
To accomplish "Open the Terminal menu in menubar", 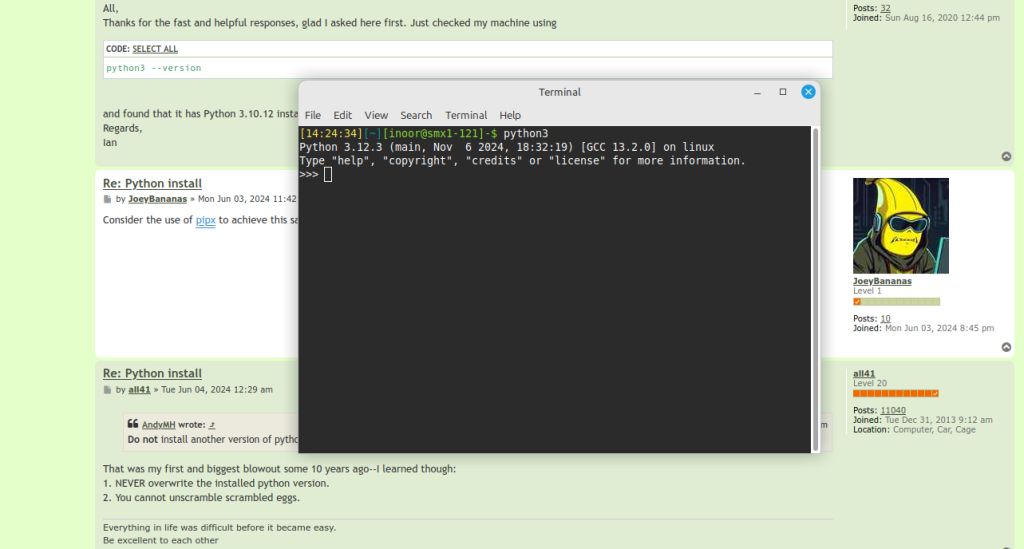I will 466,115.
